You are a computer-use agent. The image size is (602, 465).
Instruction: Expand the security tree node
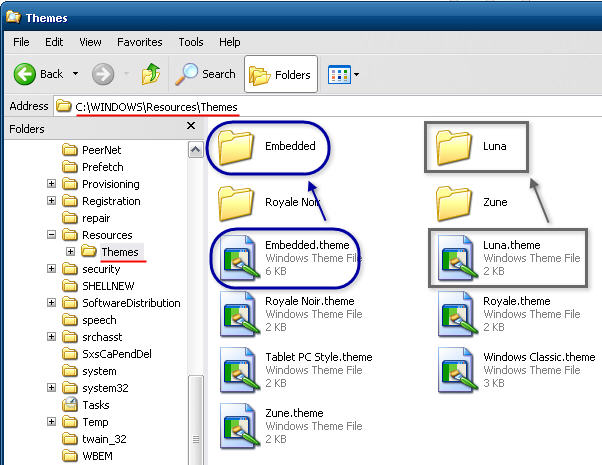[x=51, y=268]
